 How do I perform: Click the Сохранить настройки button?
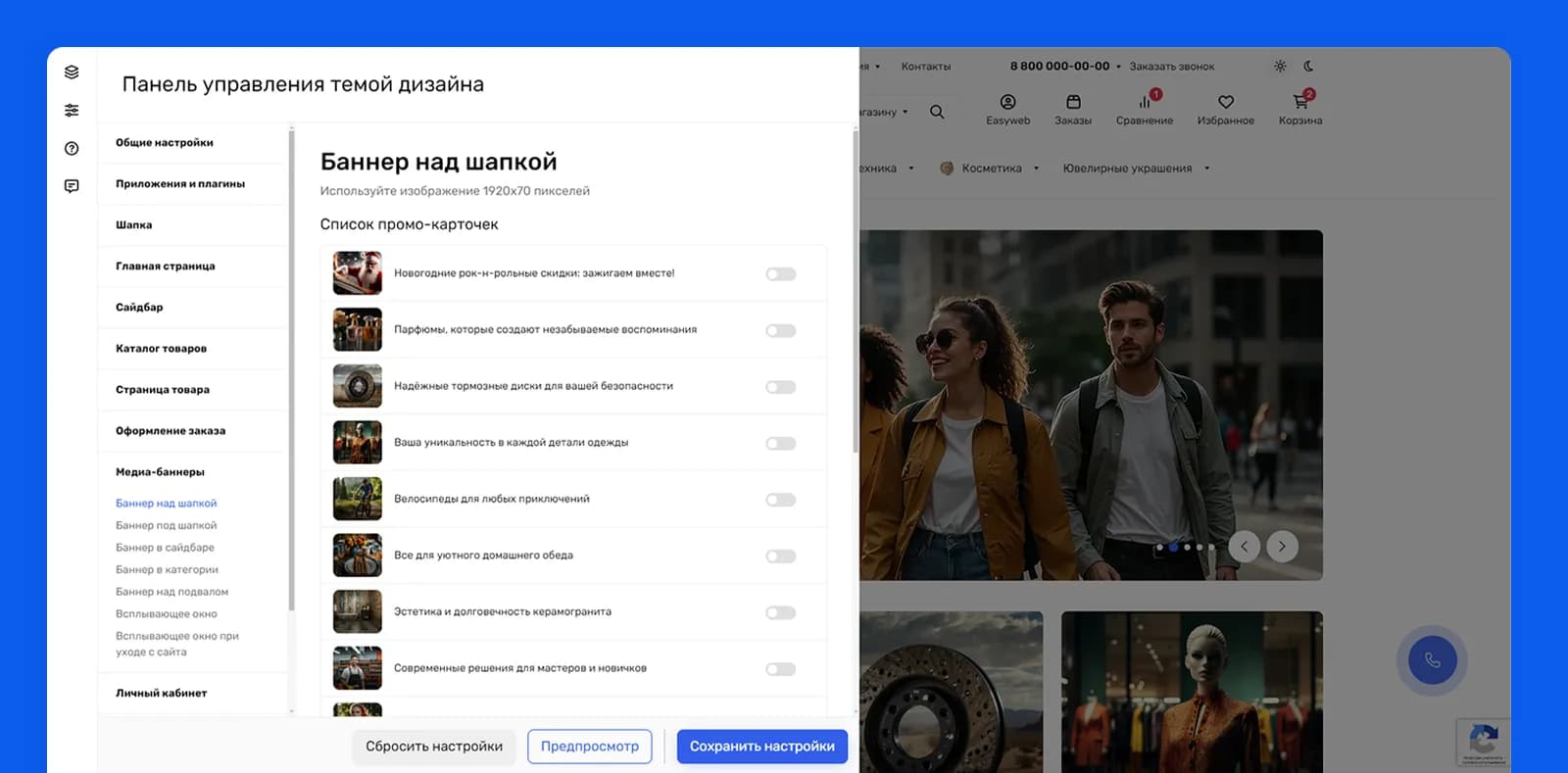762,747
